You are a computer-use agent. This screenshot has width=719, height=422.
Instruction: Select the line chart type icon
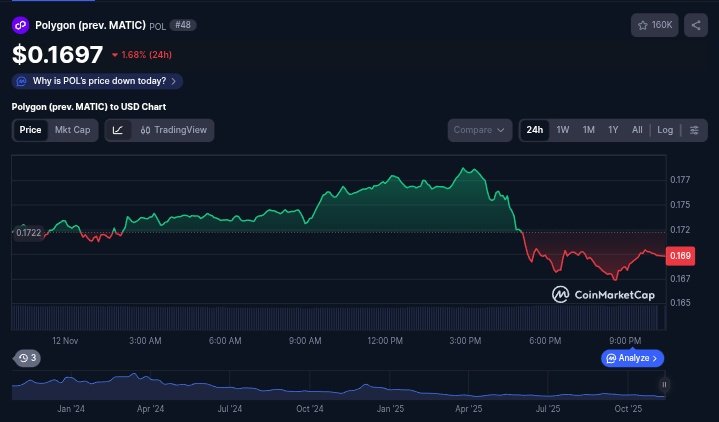(x=118, y=130)
